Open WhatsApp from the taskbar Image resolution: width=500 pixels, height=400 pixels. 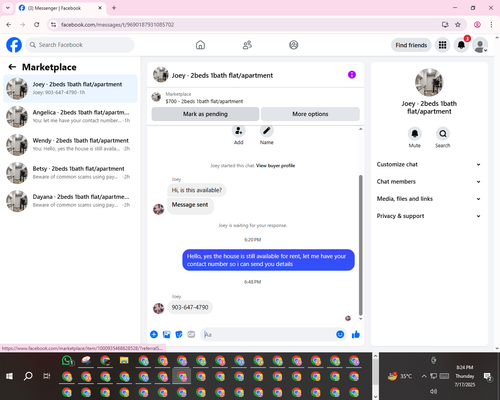click(67, 361)
